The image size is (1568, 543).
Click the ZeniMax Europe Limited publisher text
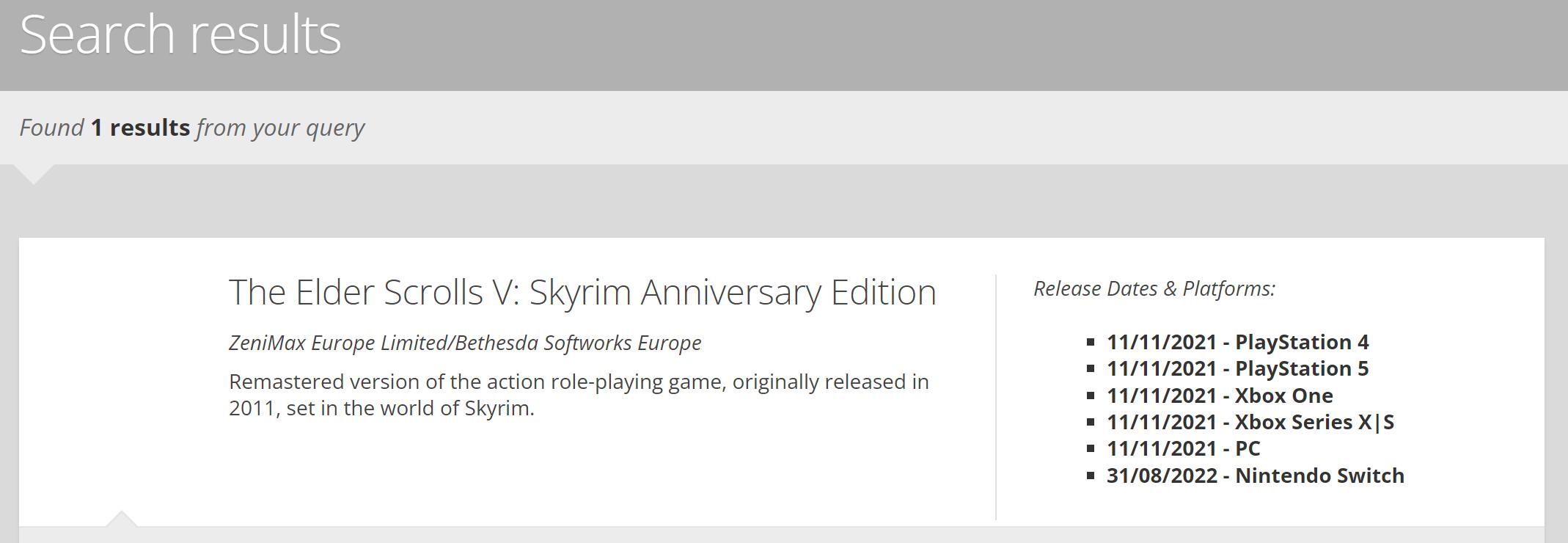(x=465, y=343)
